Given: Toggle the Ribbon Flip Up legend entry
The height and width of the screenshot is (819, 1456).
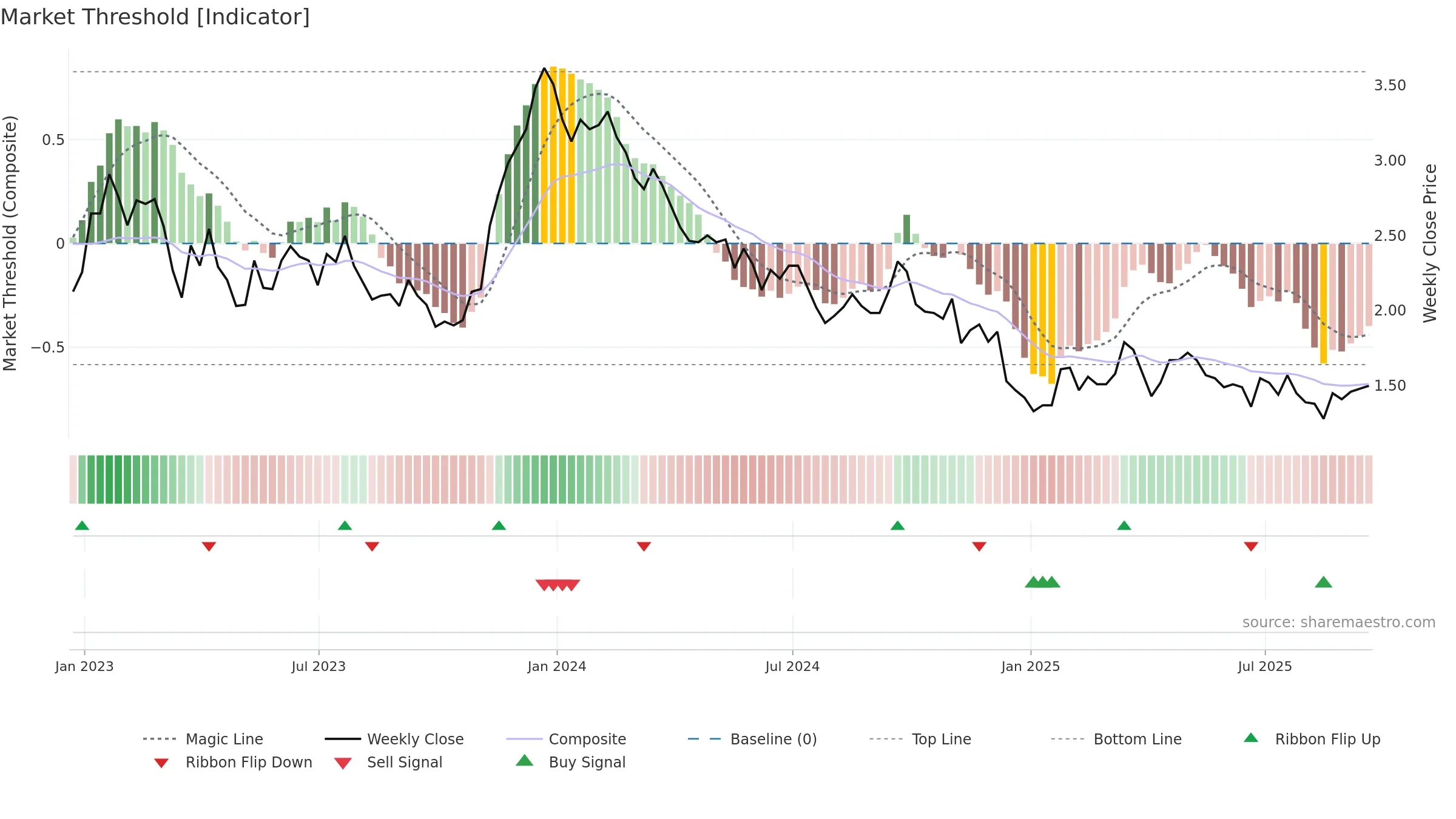Looking at the screenshot, I should (1312, 739).
